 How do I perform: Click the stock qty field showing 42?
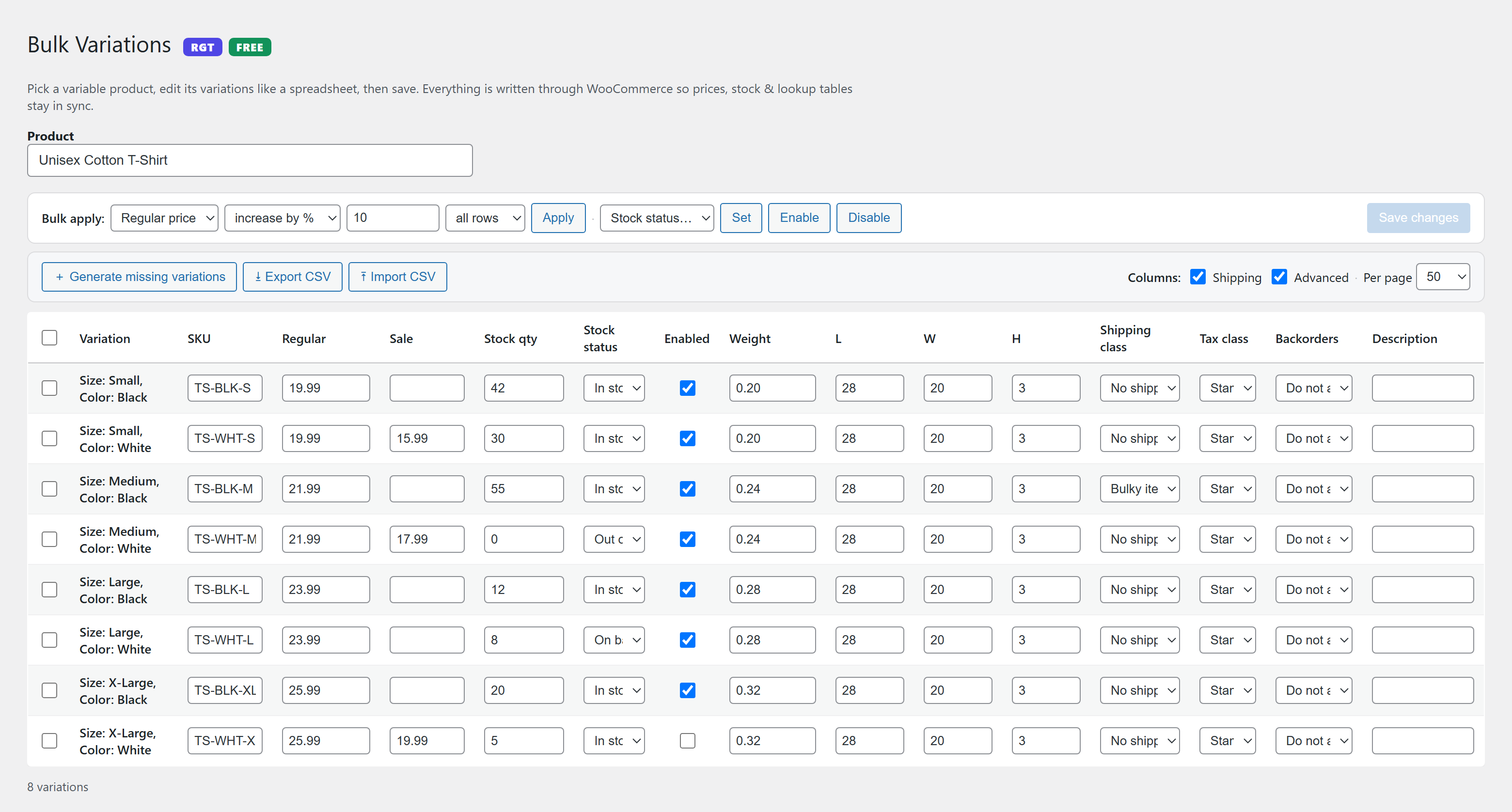pos(523,389)
